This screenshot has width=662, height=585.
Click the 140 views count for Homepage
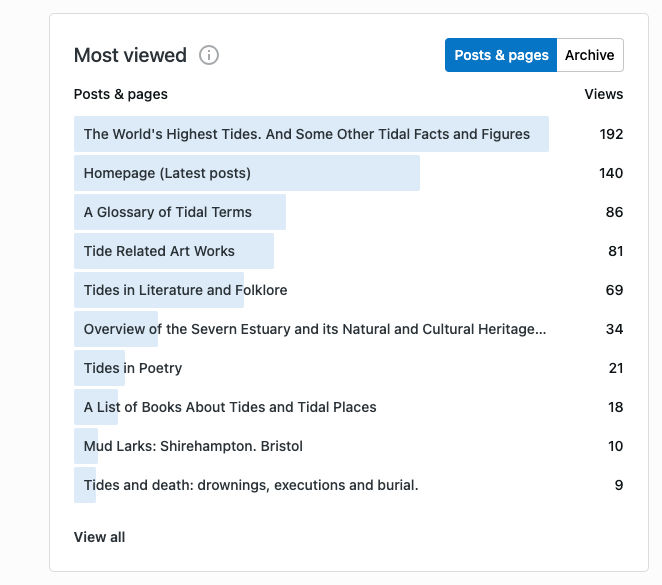611,173
